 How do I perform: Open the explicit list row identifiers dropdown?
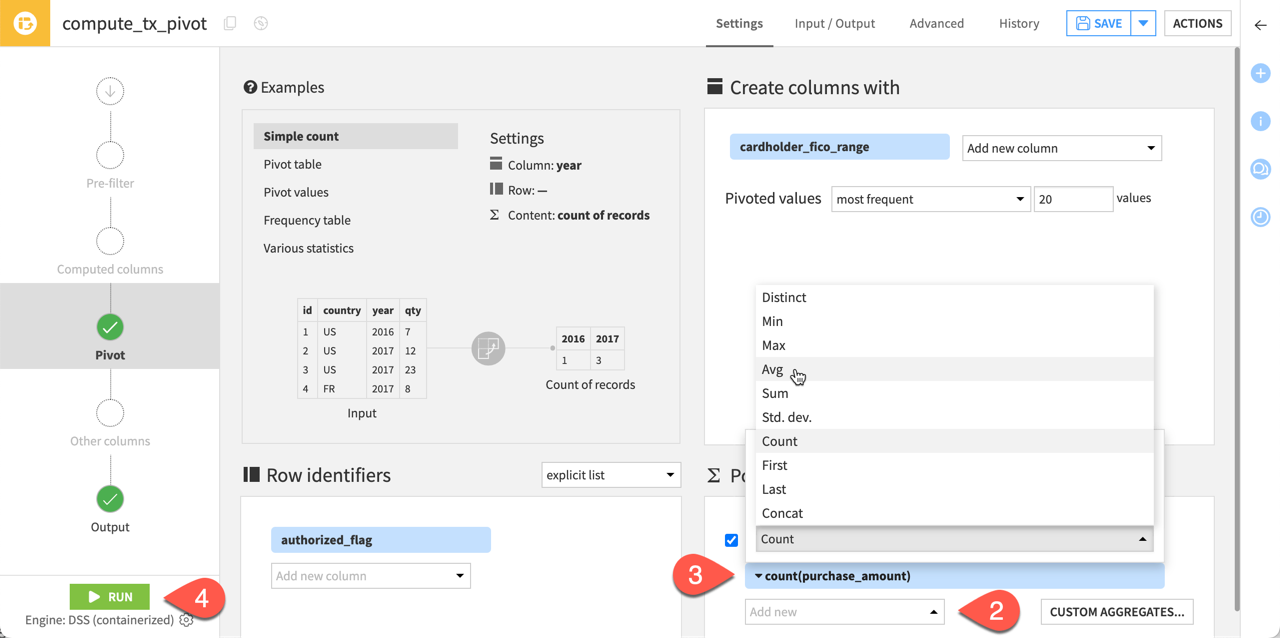610,474
